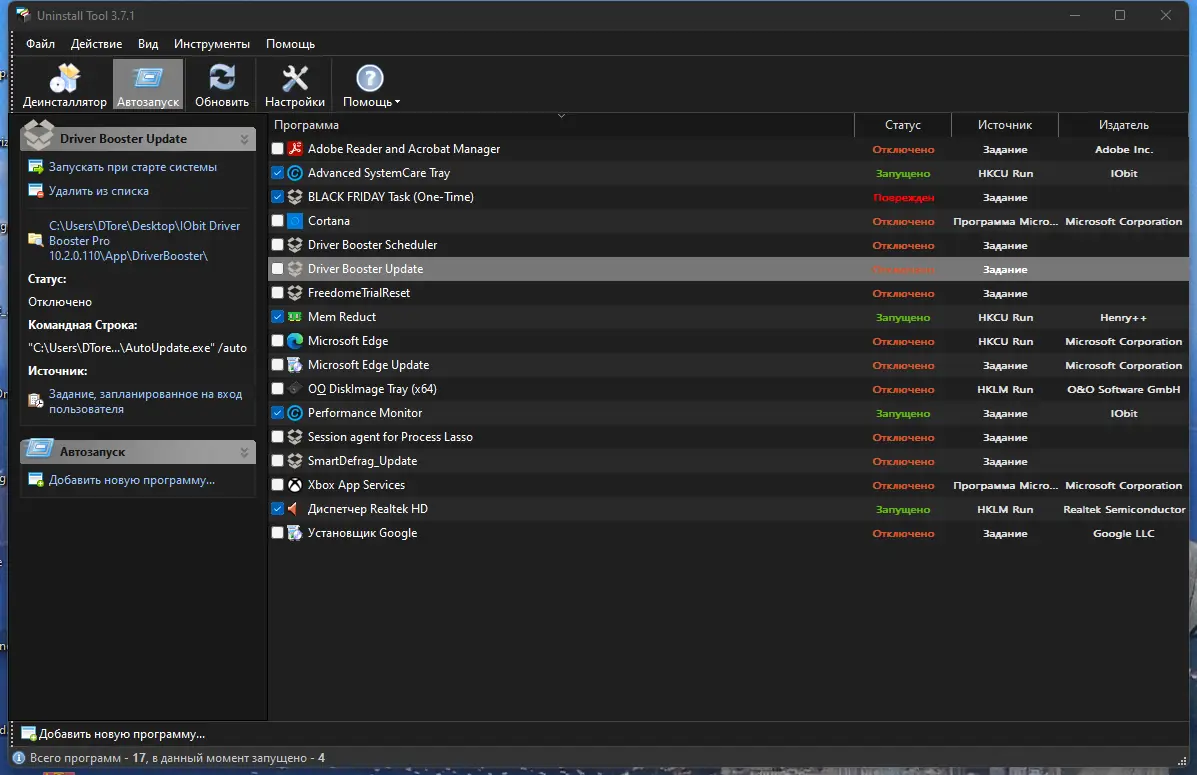The height and width of the screenshot is (775, 1197).
Task: Enable the Microsoft Edge HKCU Run checkbox
Action: (278, 341)
